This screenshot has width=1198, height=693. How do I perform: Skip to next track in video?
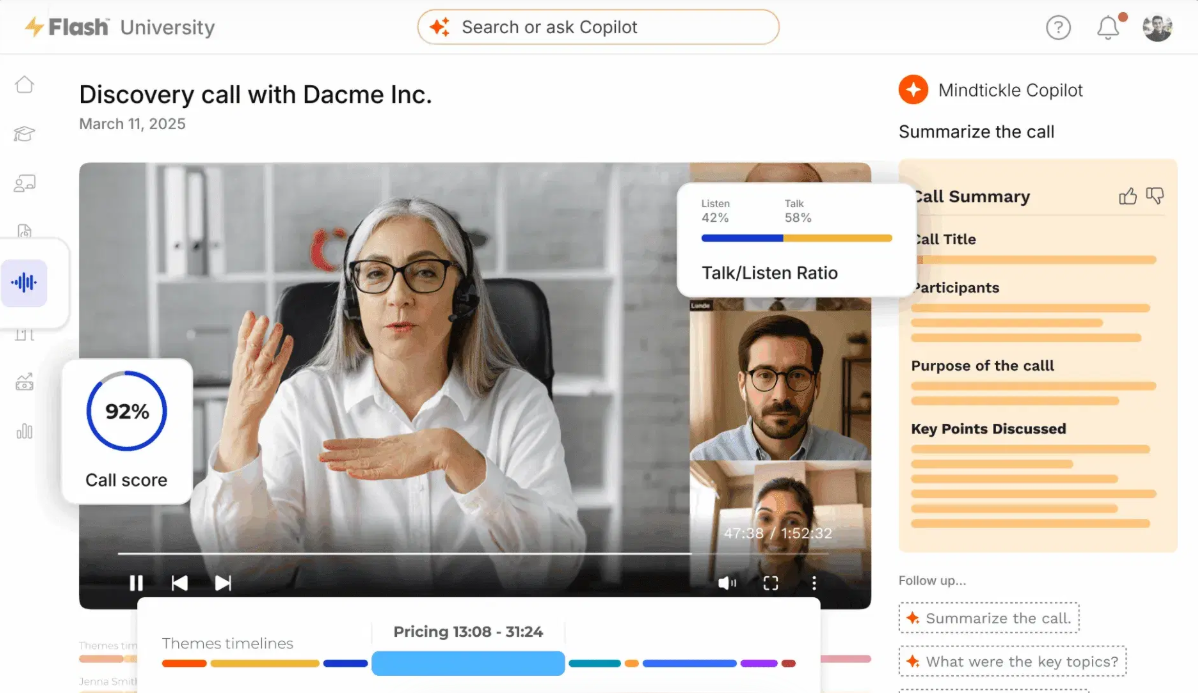(x=222, y=583)
